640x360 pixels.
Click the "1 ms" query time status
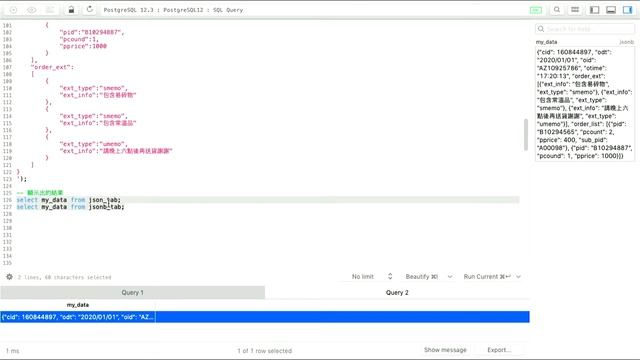click(x=12, y=351)
